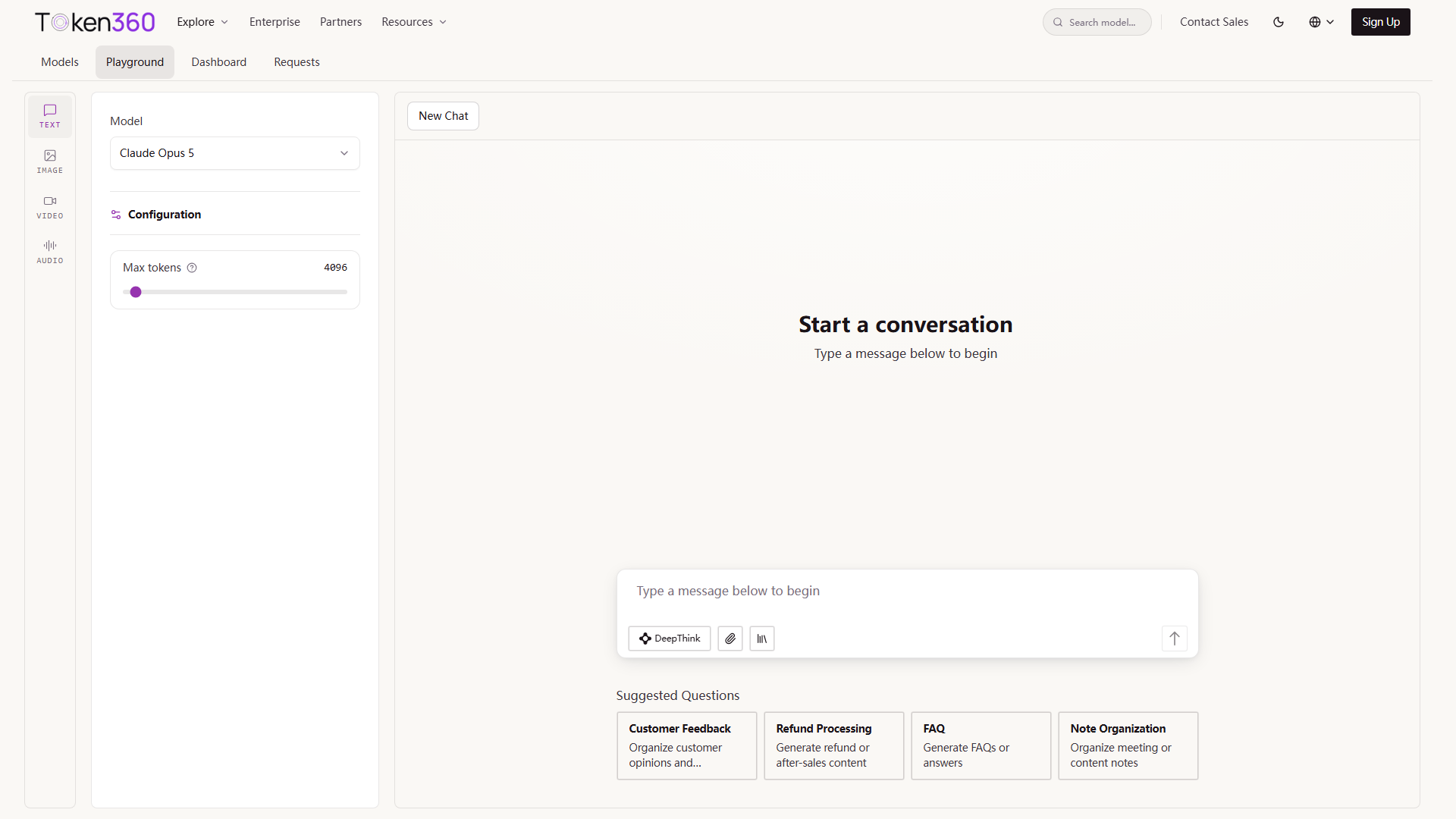
Task: Click the Configuration settings icon
Action: pyautogui.click(x=116, y=215)
